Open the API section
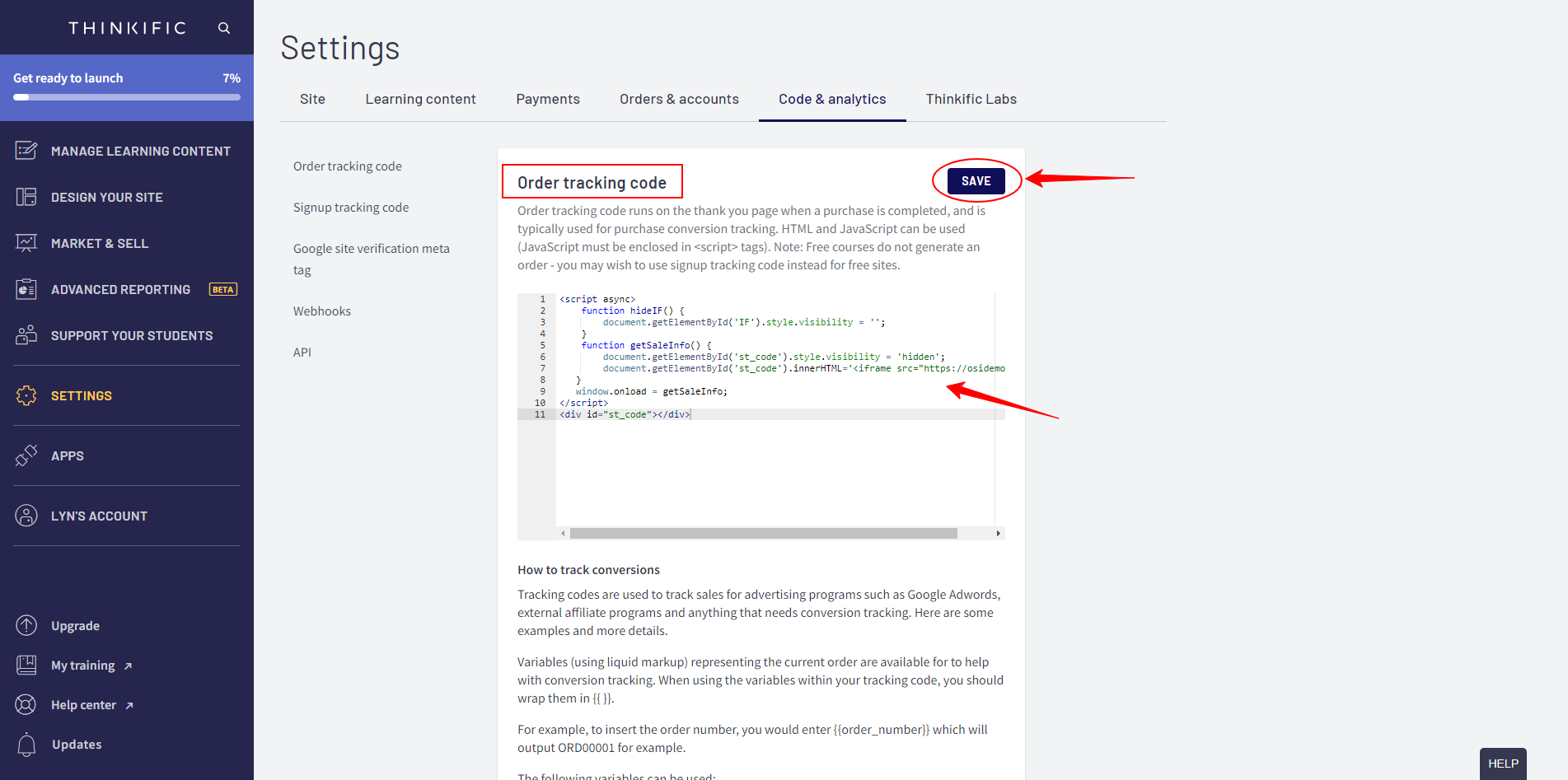1568x780 pixels. 302,353
